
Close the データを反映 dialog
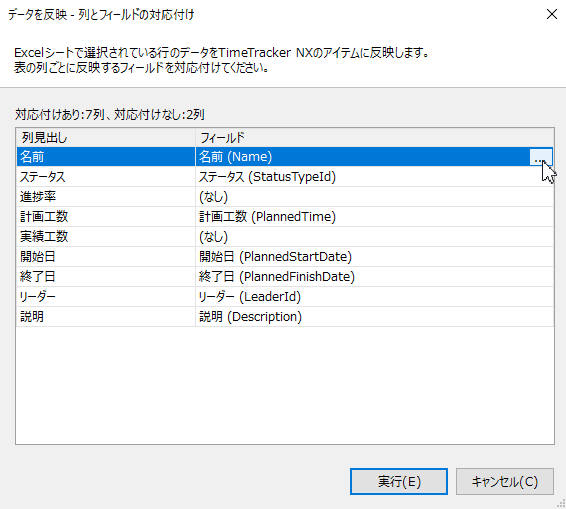[x=552, y=14]
